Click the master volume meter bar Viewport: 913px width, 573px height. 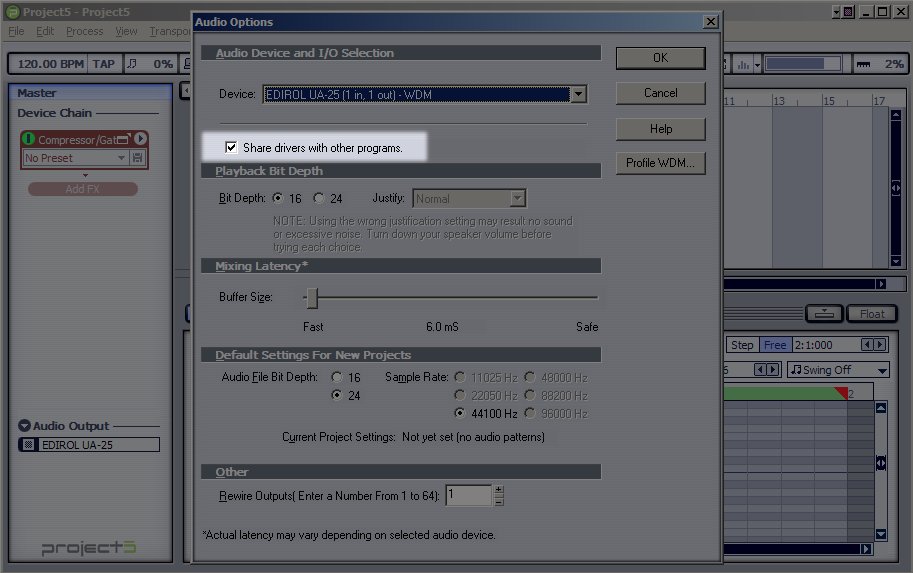click(x=803, y=64)
